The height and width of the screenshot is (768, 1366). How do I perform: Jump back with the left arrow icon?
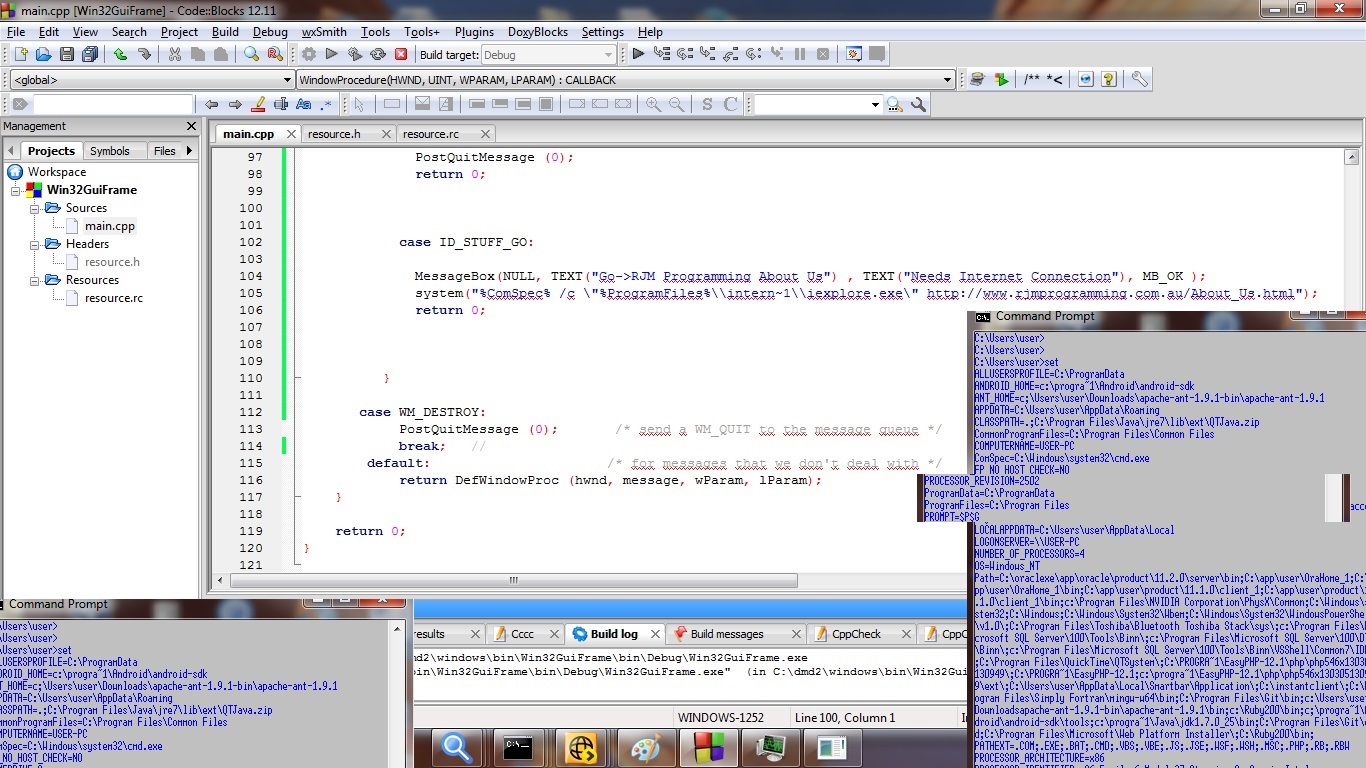pyautogui.click(x=211, y=104)
